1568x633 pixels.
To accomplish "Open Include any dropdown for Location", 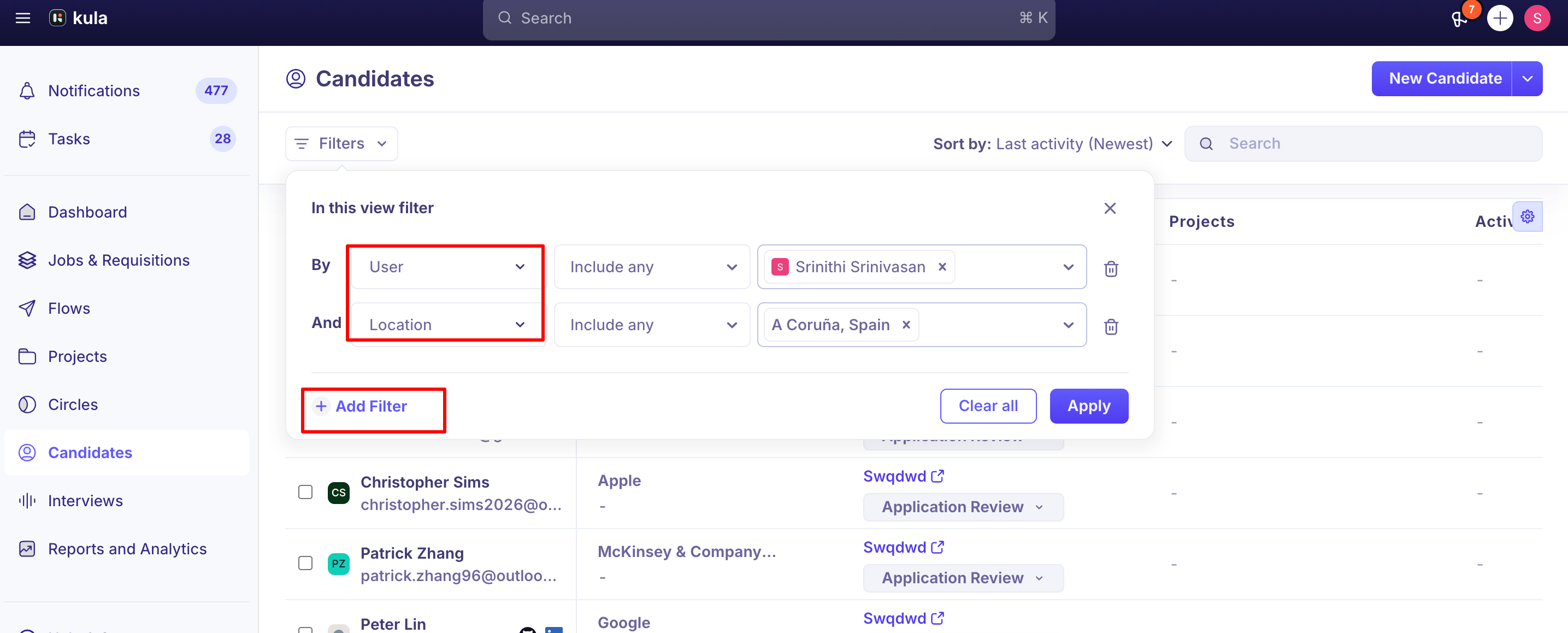I will (652, 325).
